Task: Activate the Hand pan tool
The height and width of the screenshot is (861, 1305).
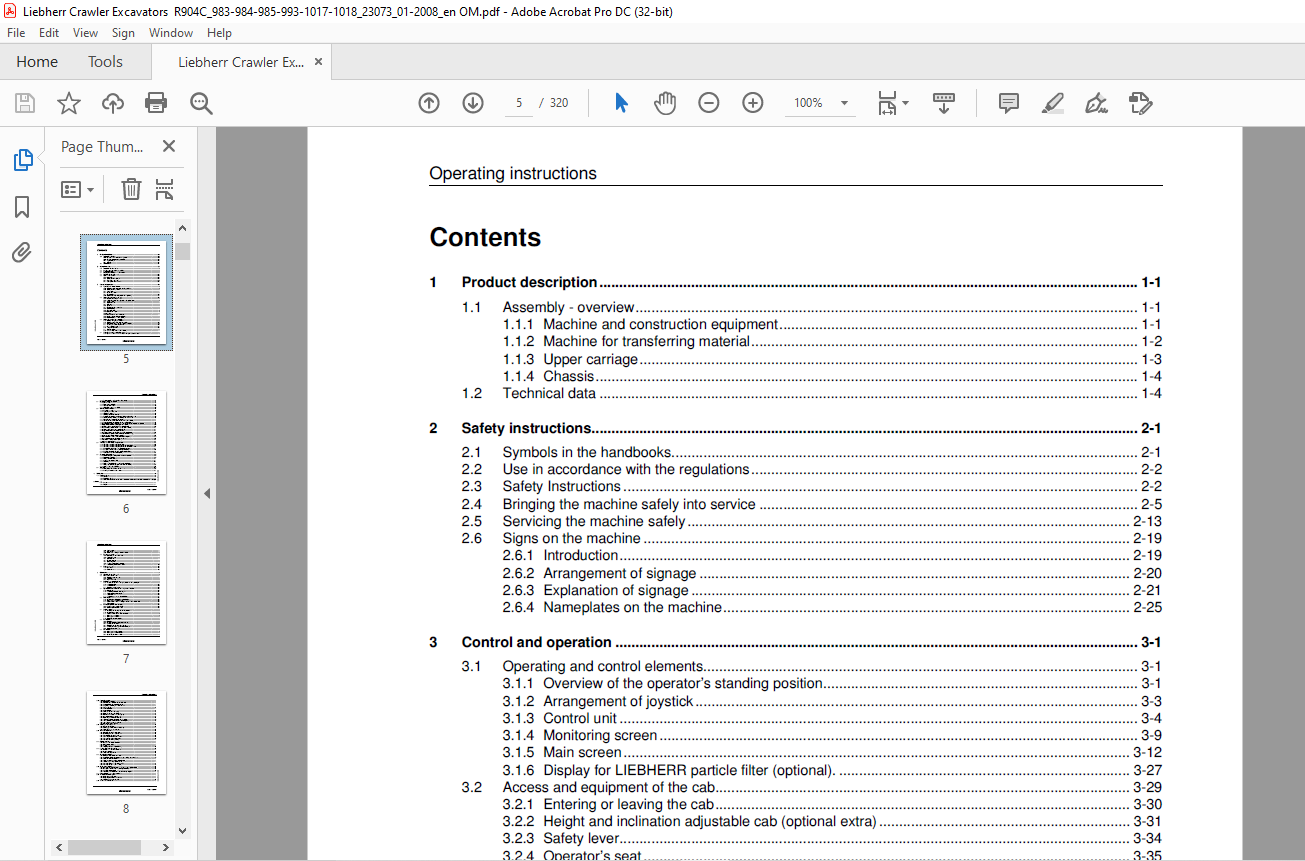Action: click(665, 103)
